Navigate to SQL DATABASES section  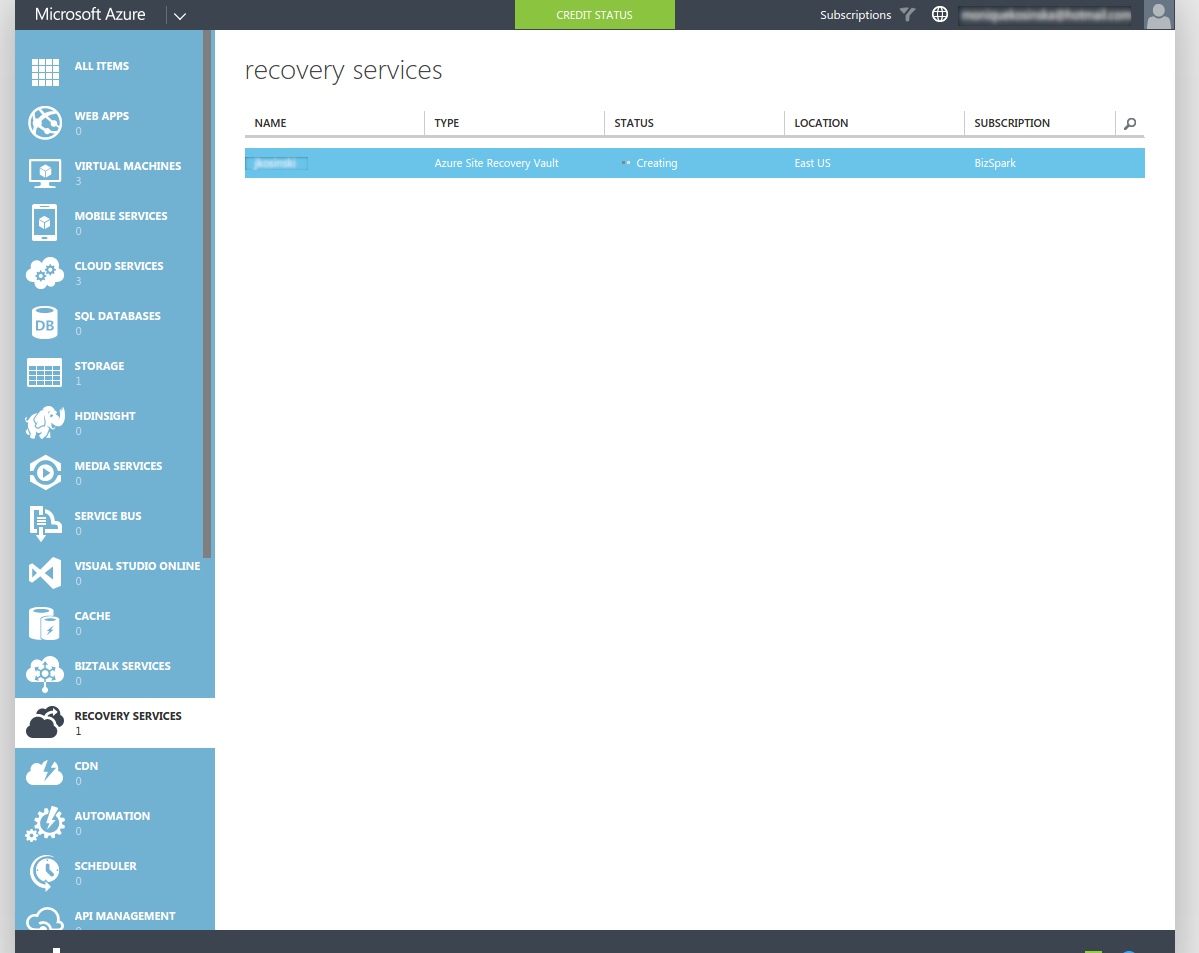118,316
